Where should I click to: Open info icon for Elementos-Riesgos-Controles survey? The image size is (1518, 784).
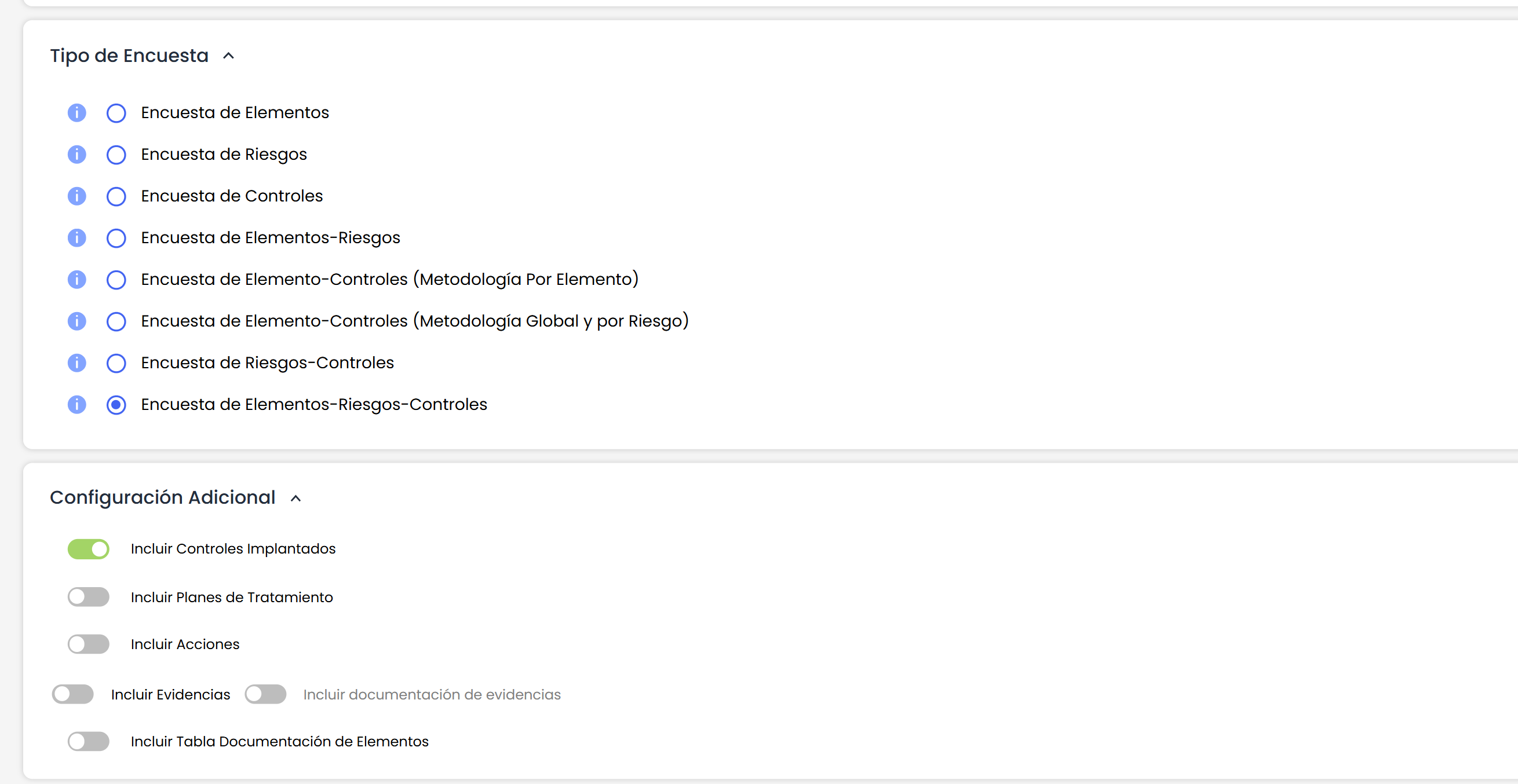point(76,405)
